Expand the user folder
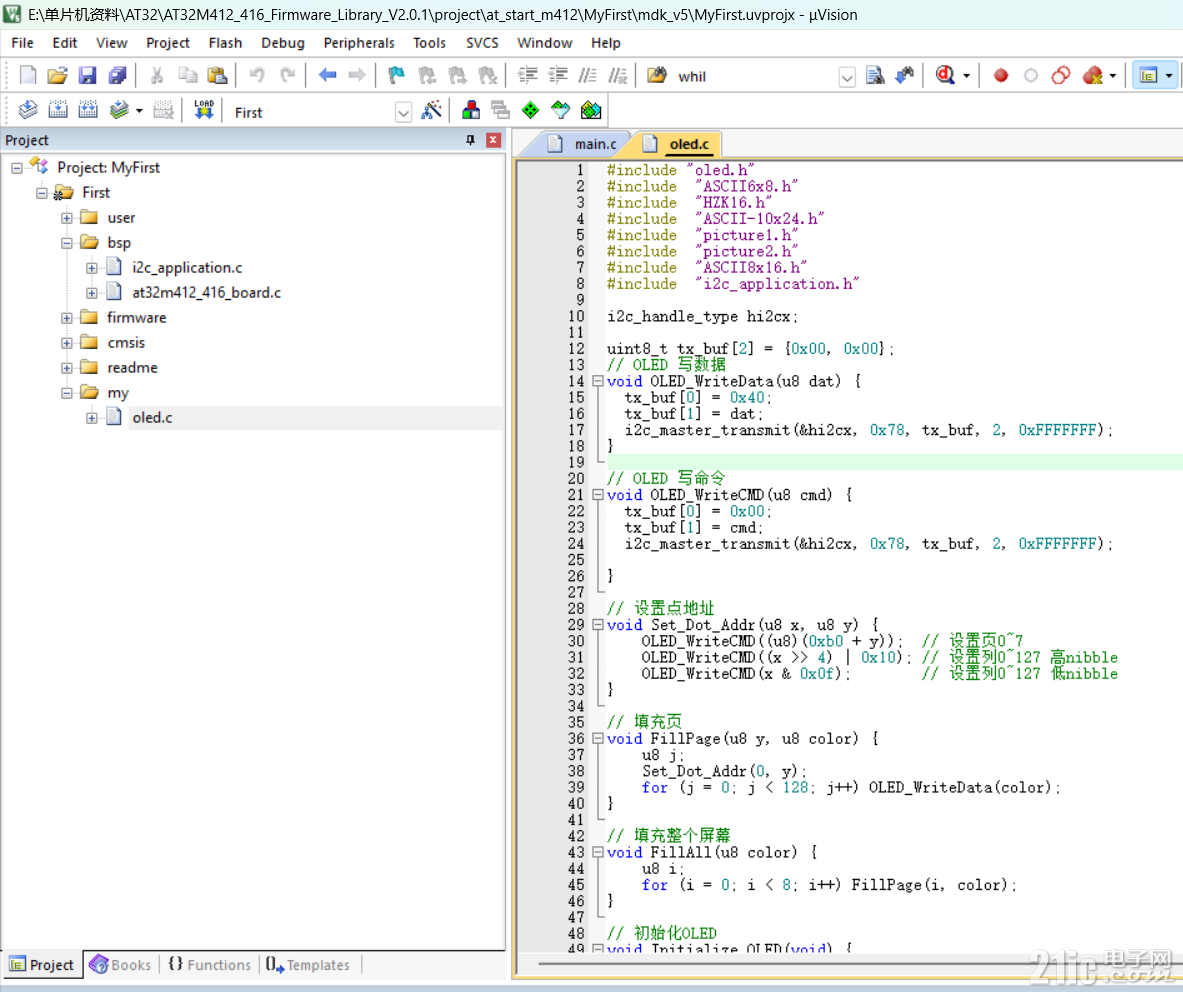The width and height of the screenshot is (1183, 992). tap(66, 218)
